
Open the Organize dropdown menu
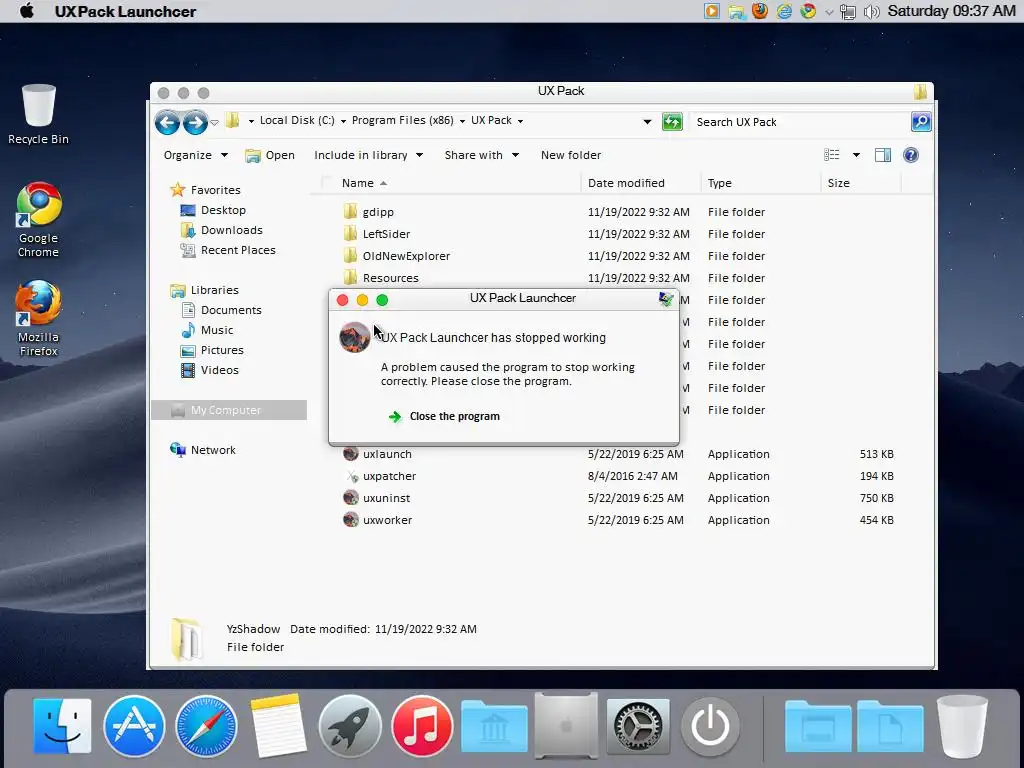195,155
